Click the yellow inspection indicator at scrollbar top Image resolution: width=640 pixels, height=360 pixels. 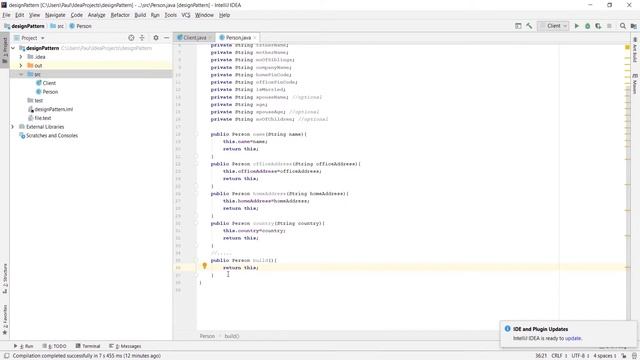(627, 48)
